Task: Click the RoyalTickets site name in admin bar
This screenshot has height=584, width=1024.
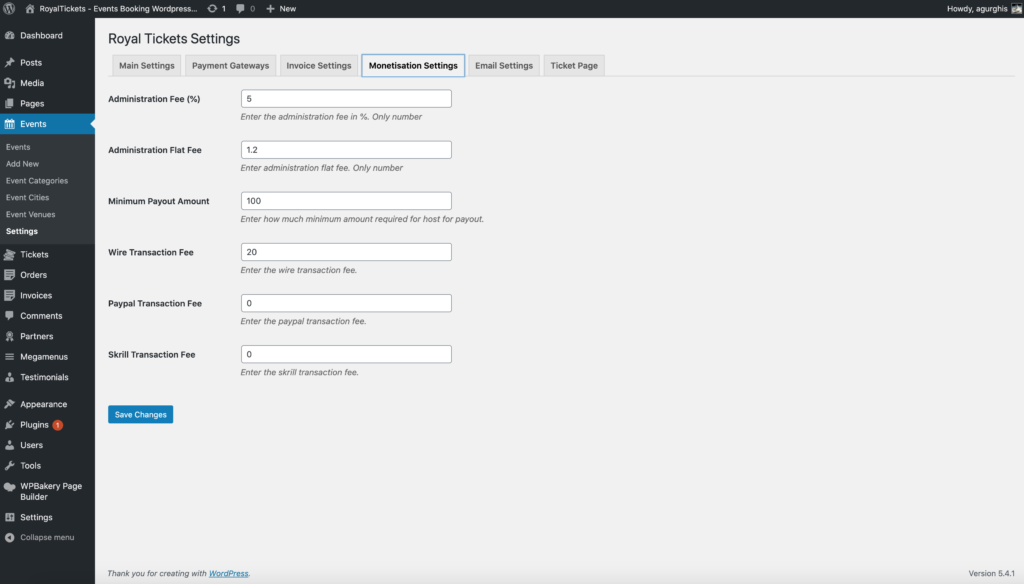Action: (118, 8)
